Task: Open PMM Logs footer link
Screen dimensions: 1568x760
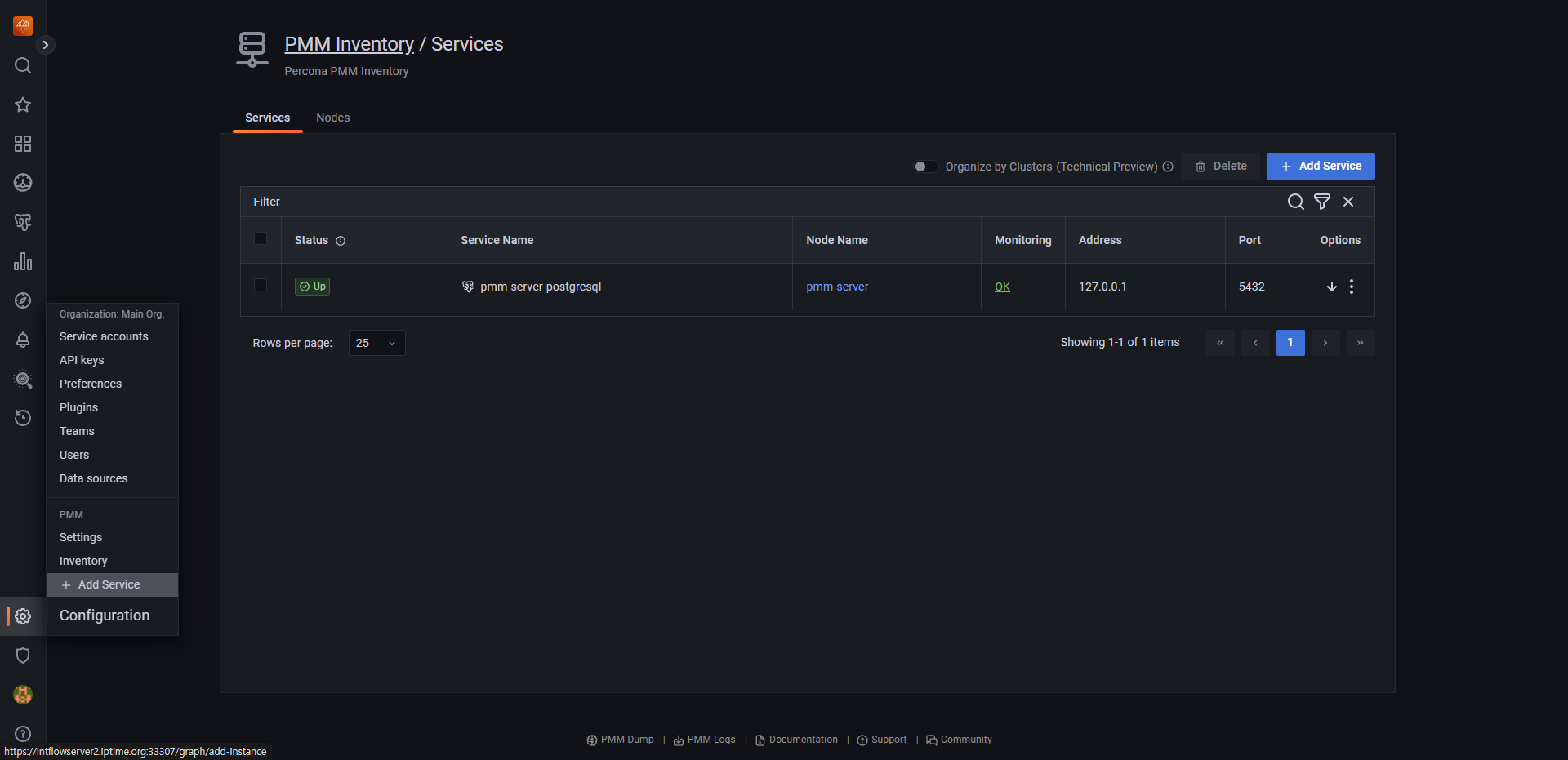Action: 704,740
